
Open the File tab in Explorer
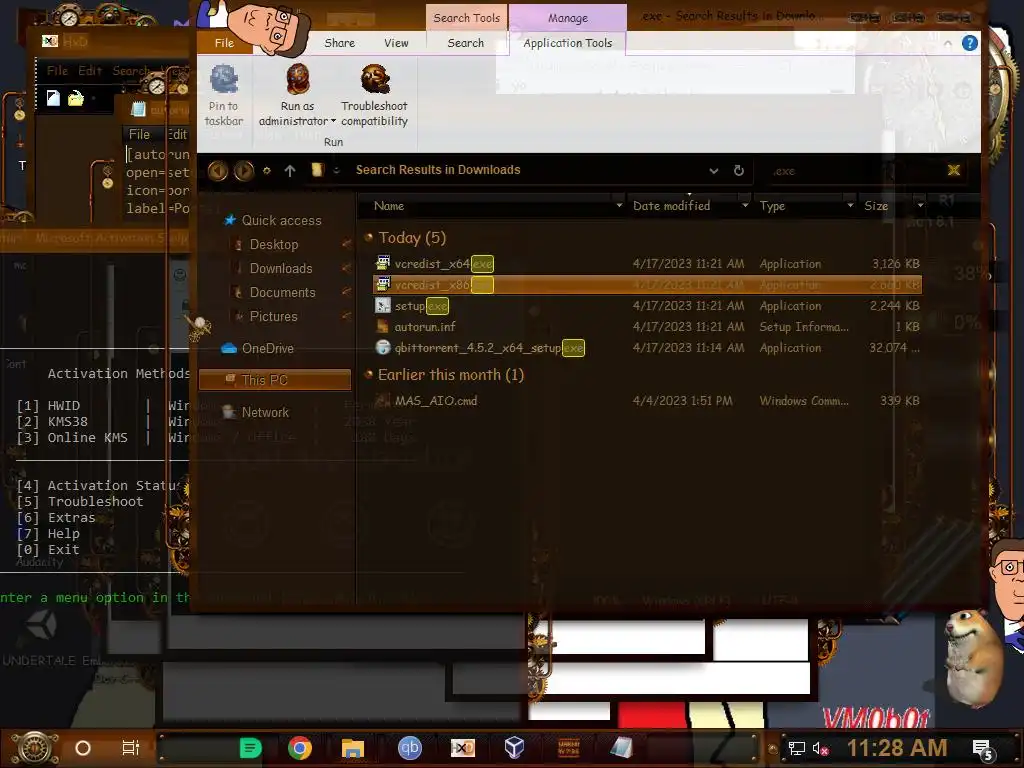tap(224, 42)
